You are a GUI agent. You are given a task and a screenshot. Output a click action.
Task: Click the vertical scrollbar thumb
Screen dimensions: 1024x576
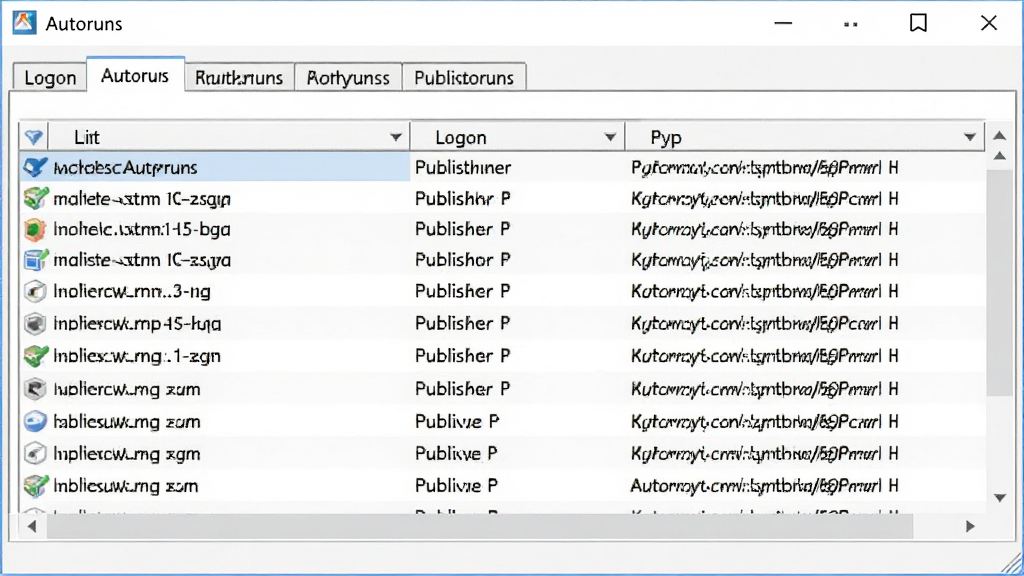click(999, 282)
